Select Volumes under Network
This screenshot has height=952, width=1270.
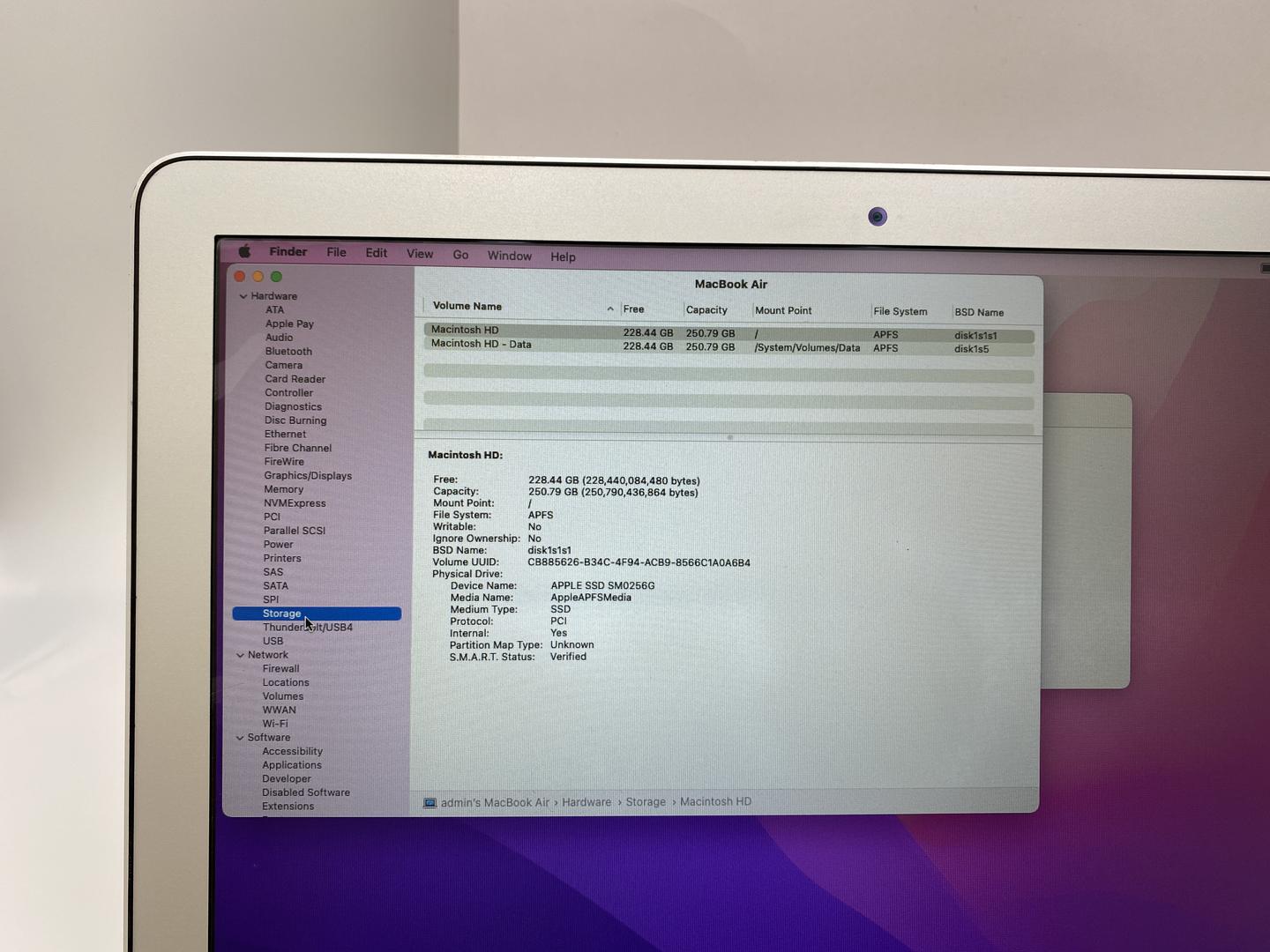pyautogui.click(x=282, y=696)
